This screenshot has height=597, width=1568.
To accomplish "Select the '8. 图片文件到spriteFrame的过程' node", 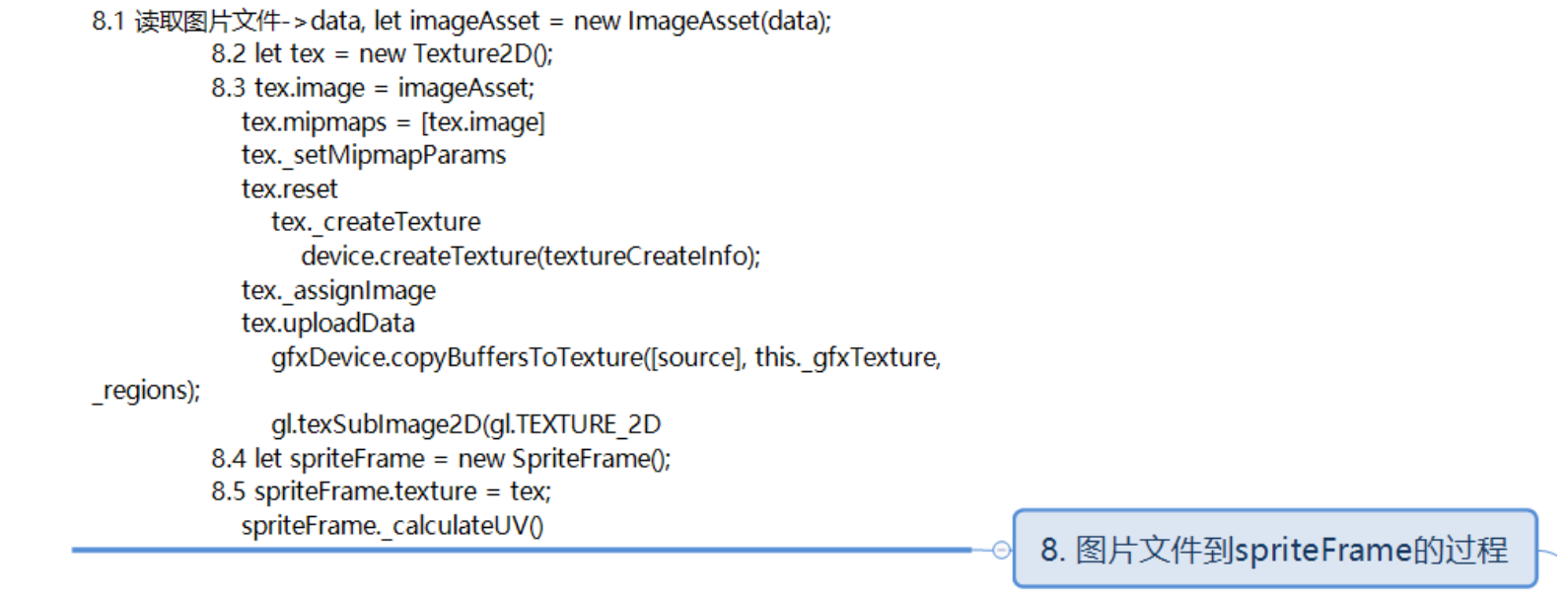I will [x=1274, y=550].
